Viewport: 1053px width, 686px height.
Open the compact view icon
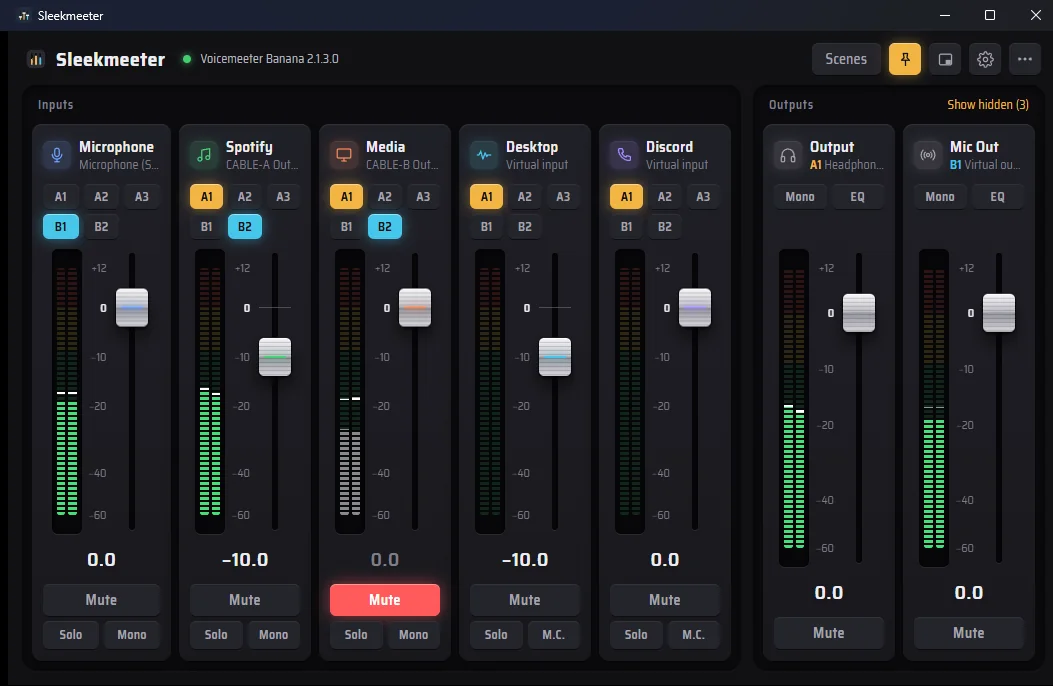[945, 59]
